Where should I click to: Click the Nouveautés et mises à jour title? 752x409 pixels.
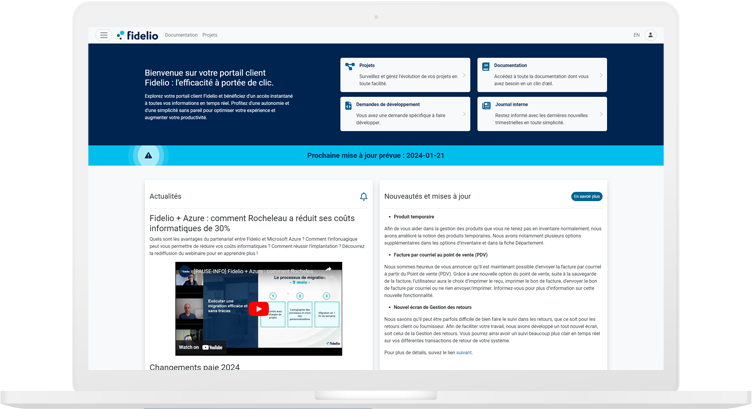click(427, 196)
